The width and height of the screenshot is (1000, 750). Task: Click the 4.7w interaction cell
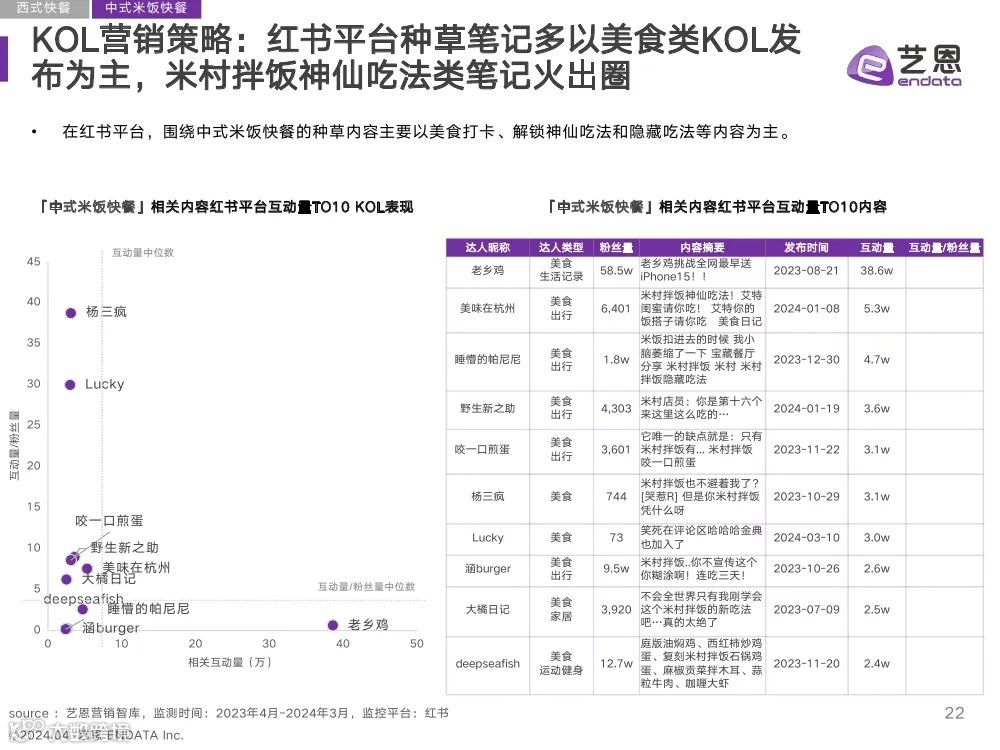pyautogui.click(x=876, y=360)
